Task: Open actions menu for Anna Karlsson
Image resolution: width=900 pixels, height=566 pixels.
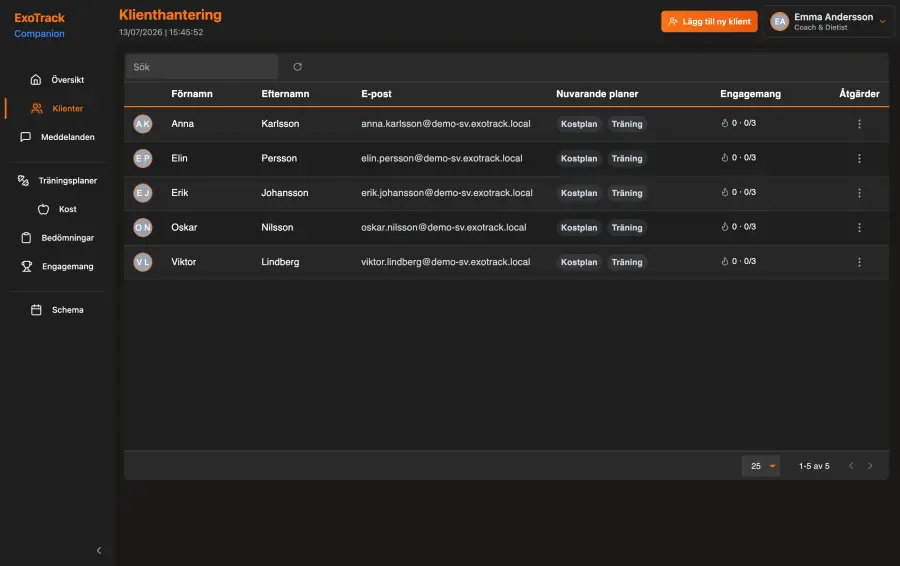Action: point(859,124)
